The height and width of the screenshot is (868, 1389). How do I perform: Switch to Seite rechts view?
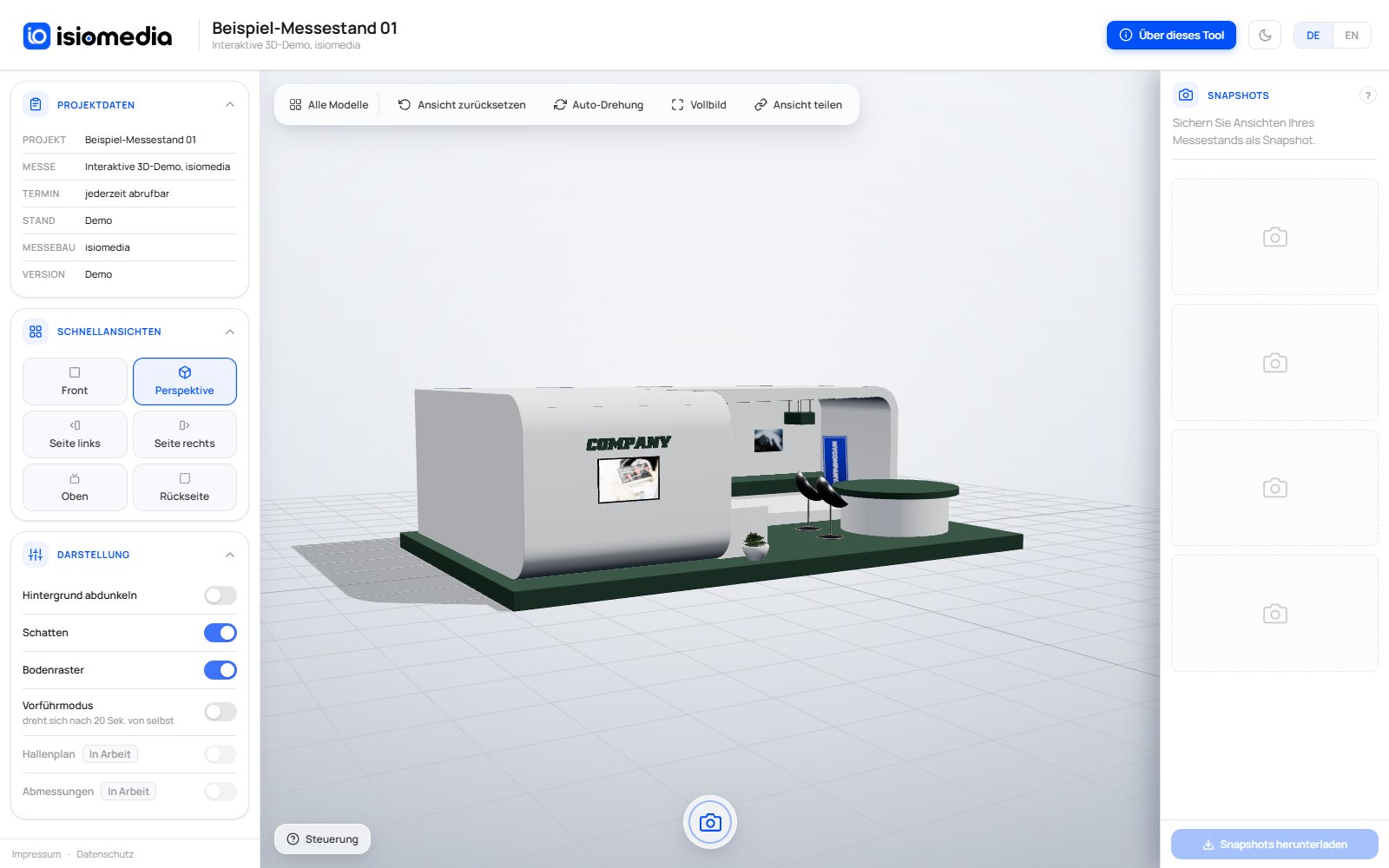[x=185, y=434]
